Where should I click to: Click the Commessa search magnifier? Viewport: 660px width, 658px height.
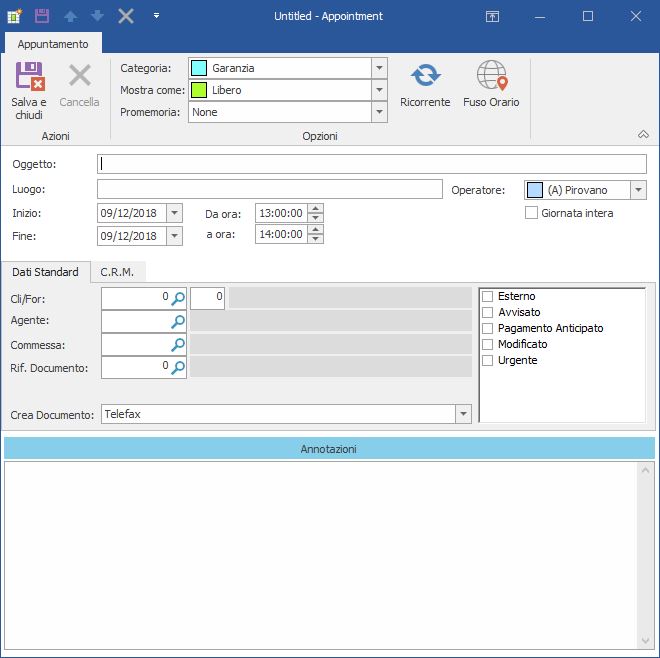point(178,344)
